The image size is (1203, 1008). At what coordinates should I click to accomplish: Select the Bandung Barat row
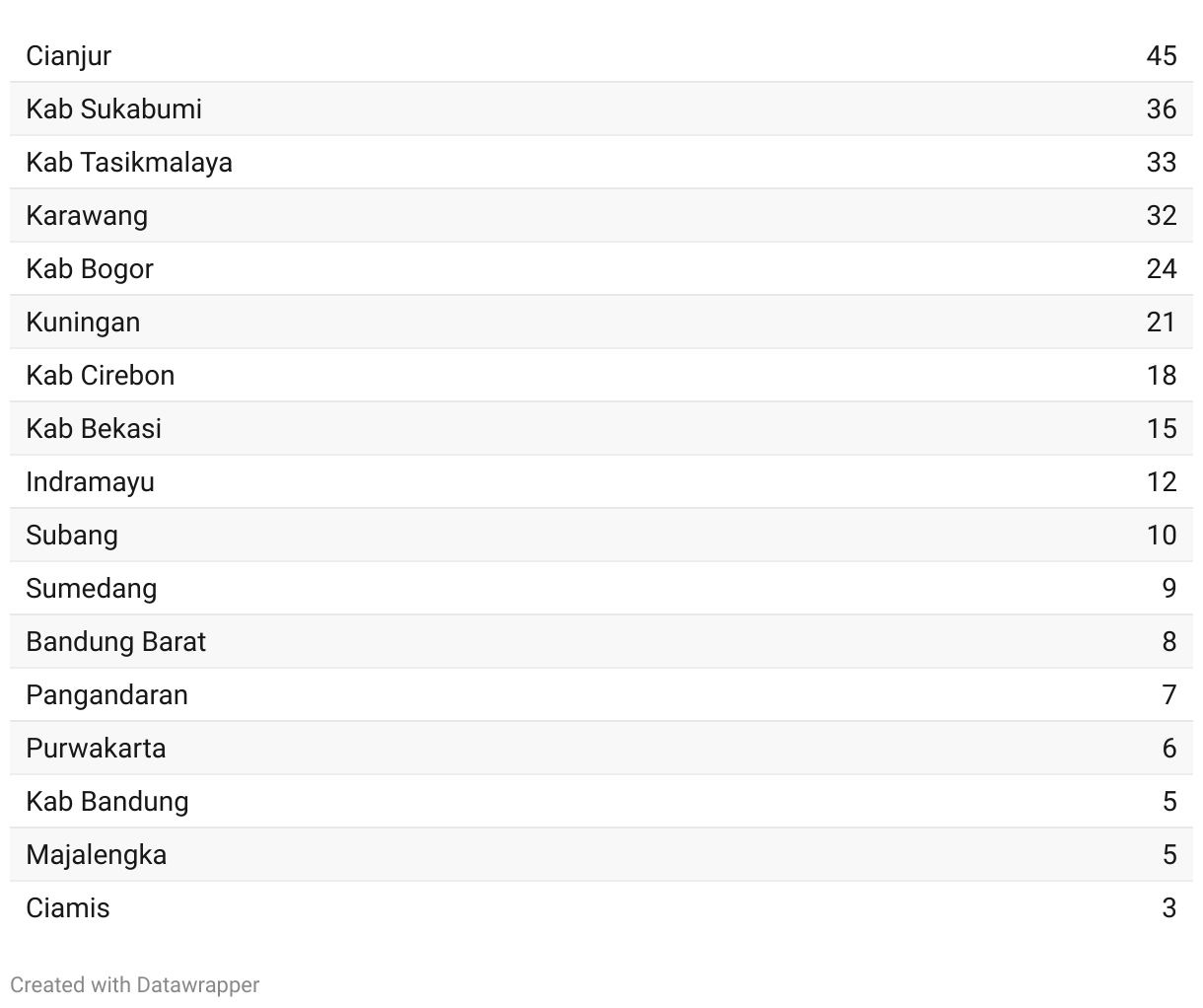(x=601, y=641)
